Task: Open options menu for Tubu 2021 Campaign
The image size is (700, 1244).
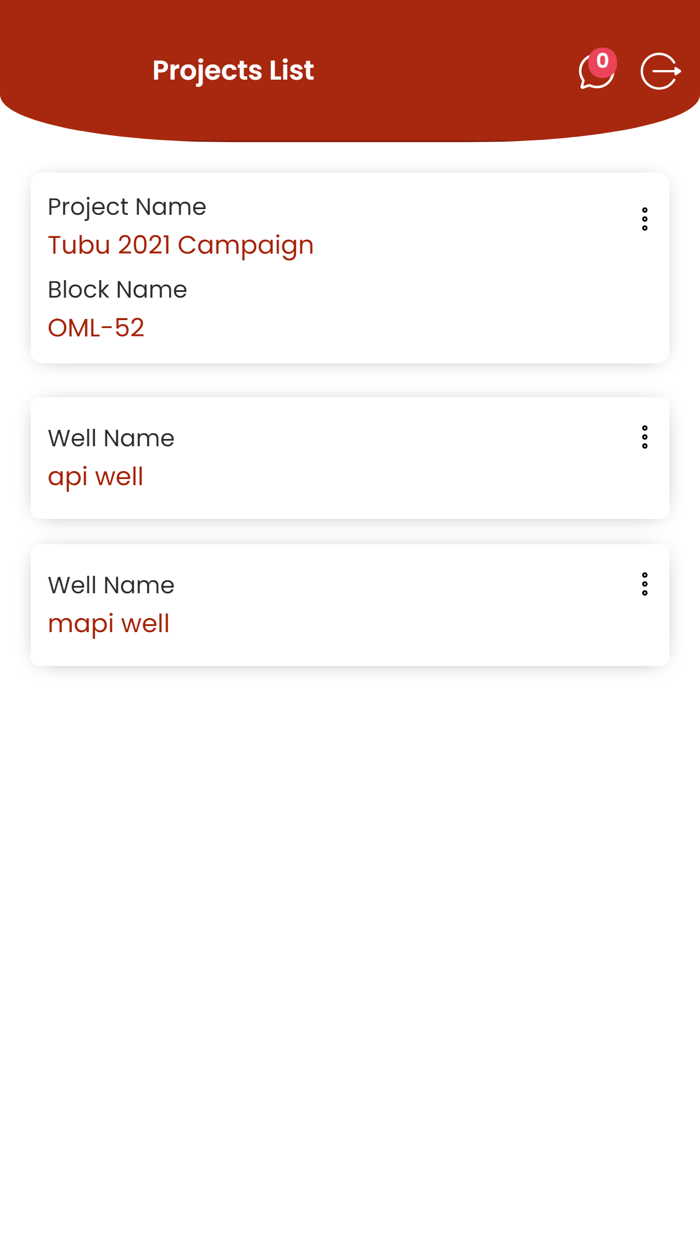Action: pos(645,219)
